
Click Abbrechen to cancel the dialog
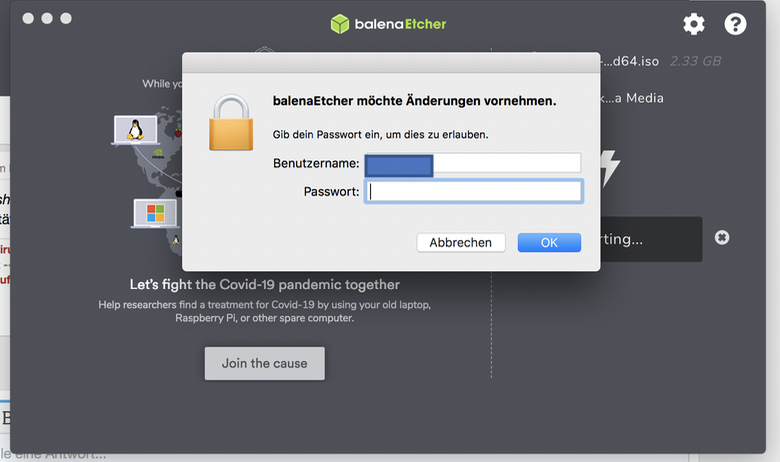tap(461, 243)
